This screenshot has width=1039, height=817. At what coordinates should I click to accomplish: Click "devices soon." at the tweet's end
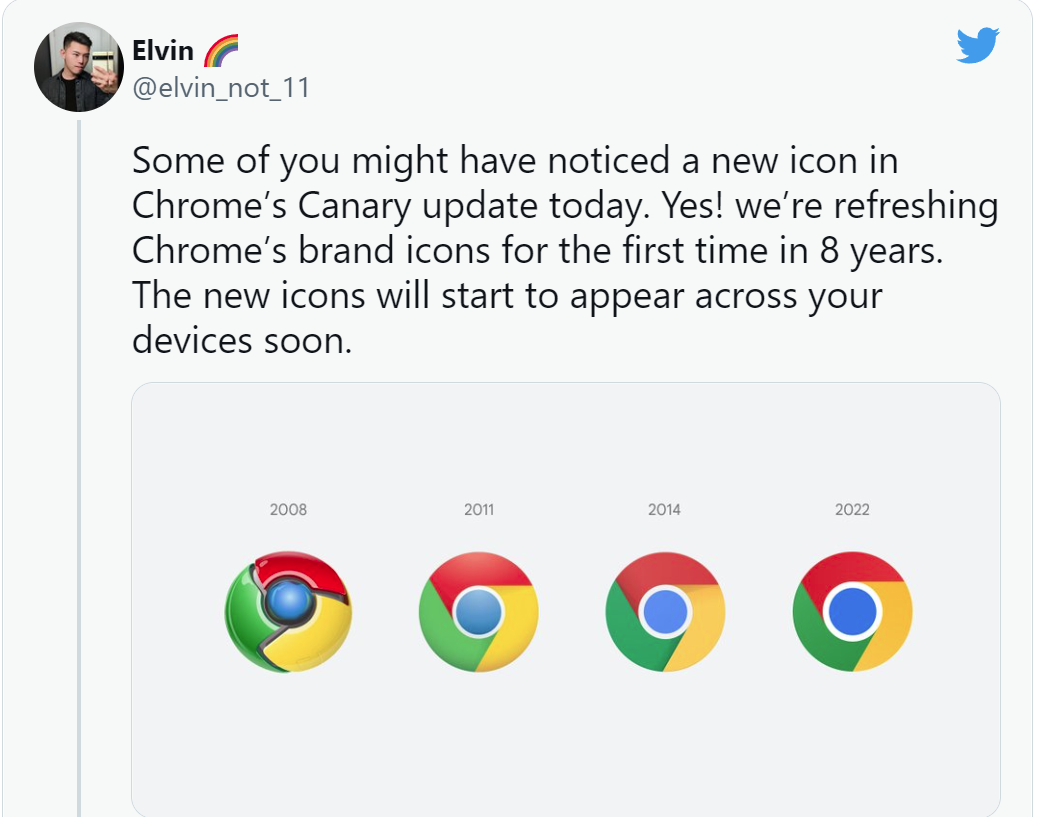pyautogui.click(x=242, y=340)
